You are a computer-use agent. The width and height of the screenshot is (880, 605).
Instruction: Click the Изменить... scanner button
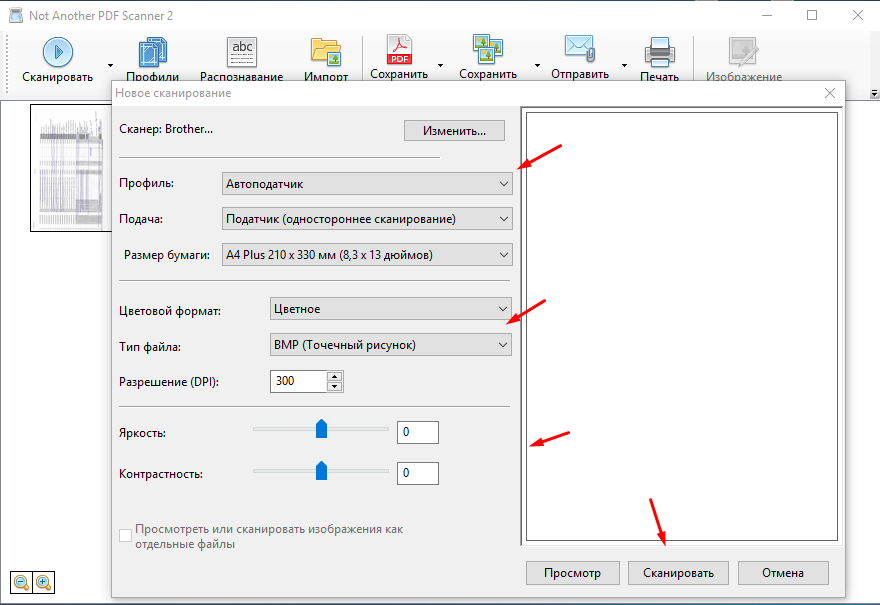(454, 131)
